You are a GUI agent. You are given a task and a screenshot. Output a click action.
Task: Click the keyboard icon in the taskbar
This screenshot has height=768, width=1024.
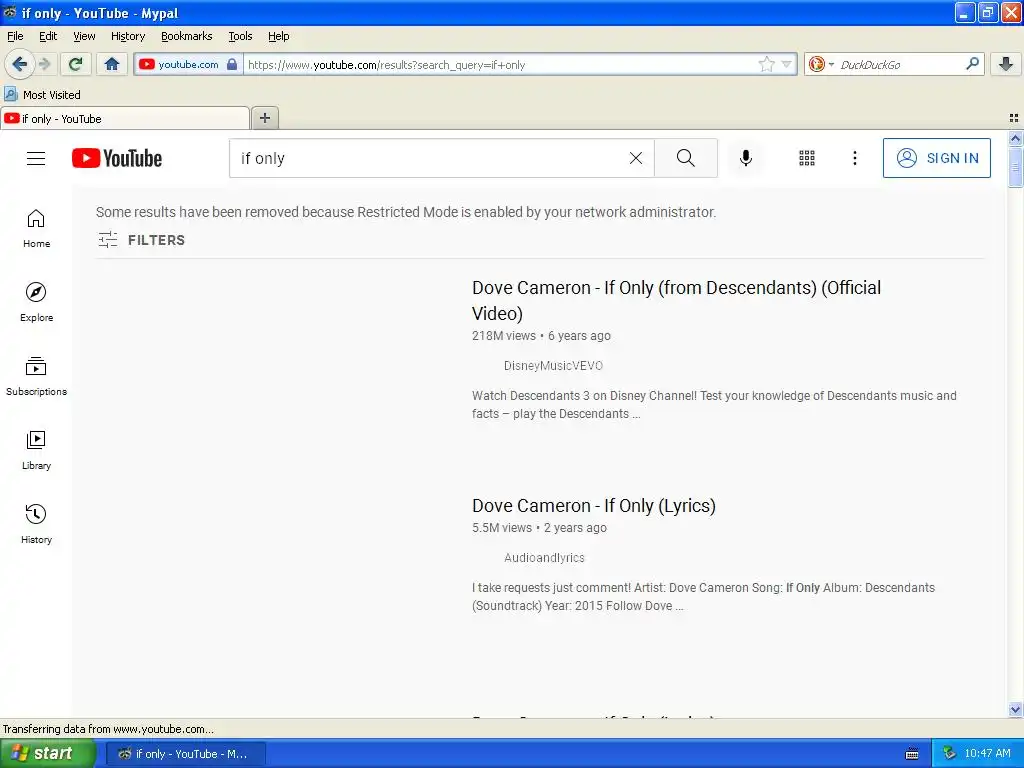point(912,754)
